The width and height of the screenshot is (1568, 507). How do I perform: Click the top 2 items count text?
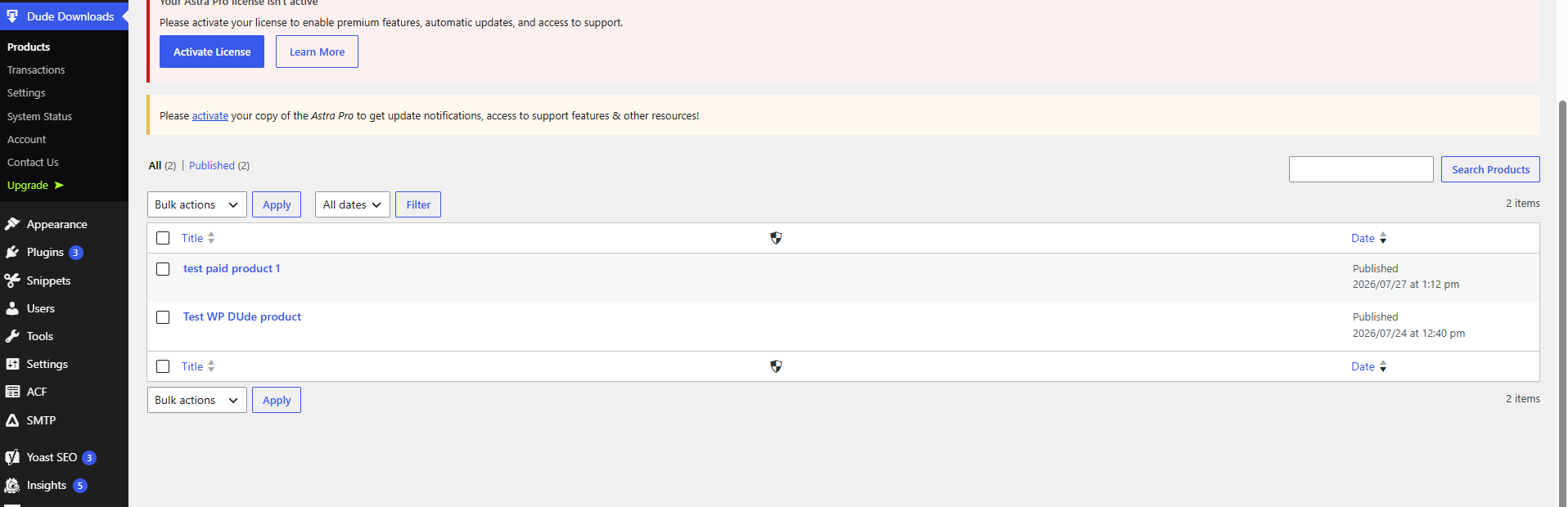[1523, 203]
